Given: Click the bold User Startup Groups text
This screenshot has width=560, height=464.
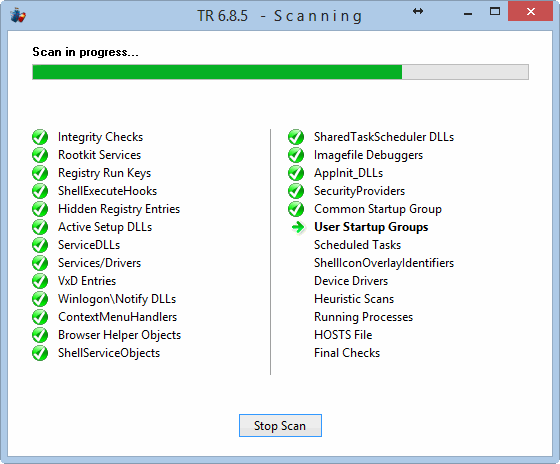Looking at the screenshot, I should tap(371, 227).
